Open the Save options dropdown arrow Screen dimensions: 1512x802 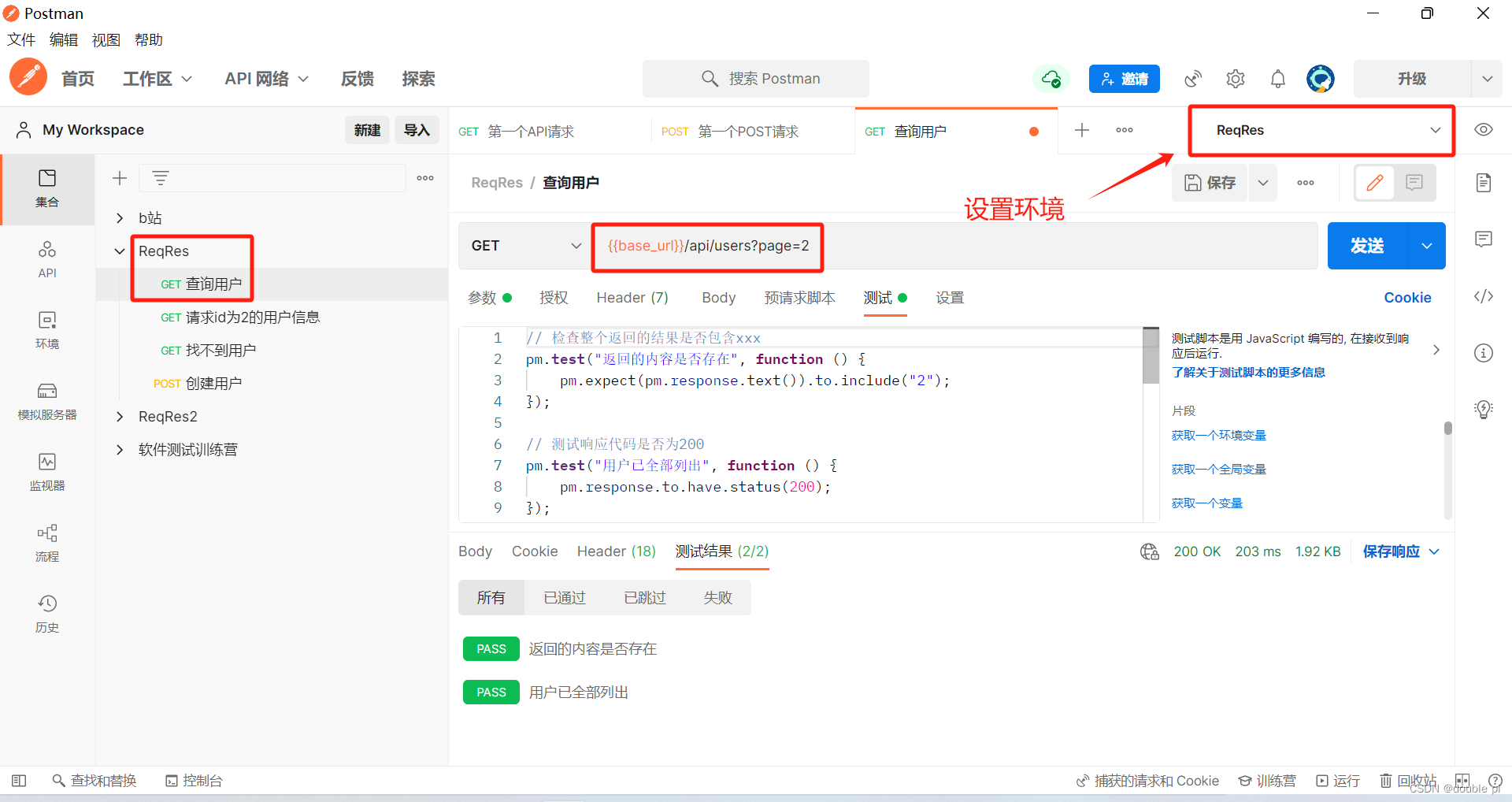coord(1263,183)
